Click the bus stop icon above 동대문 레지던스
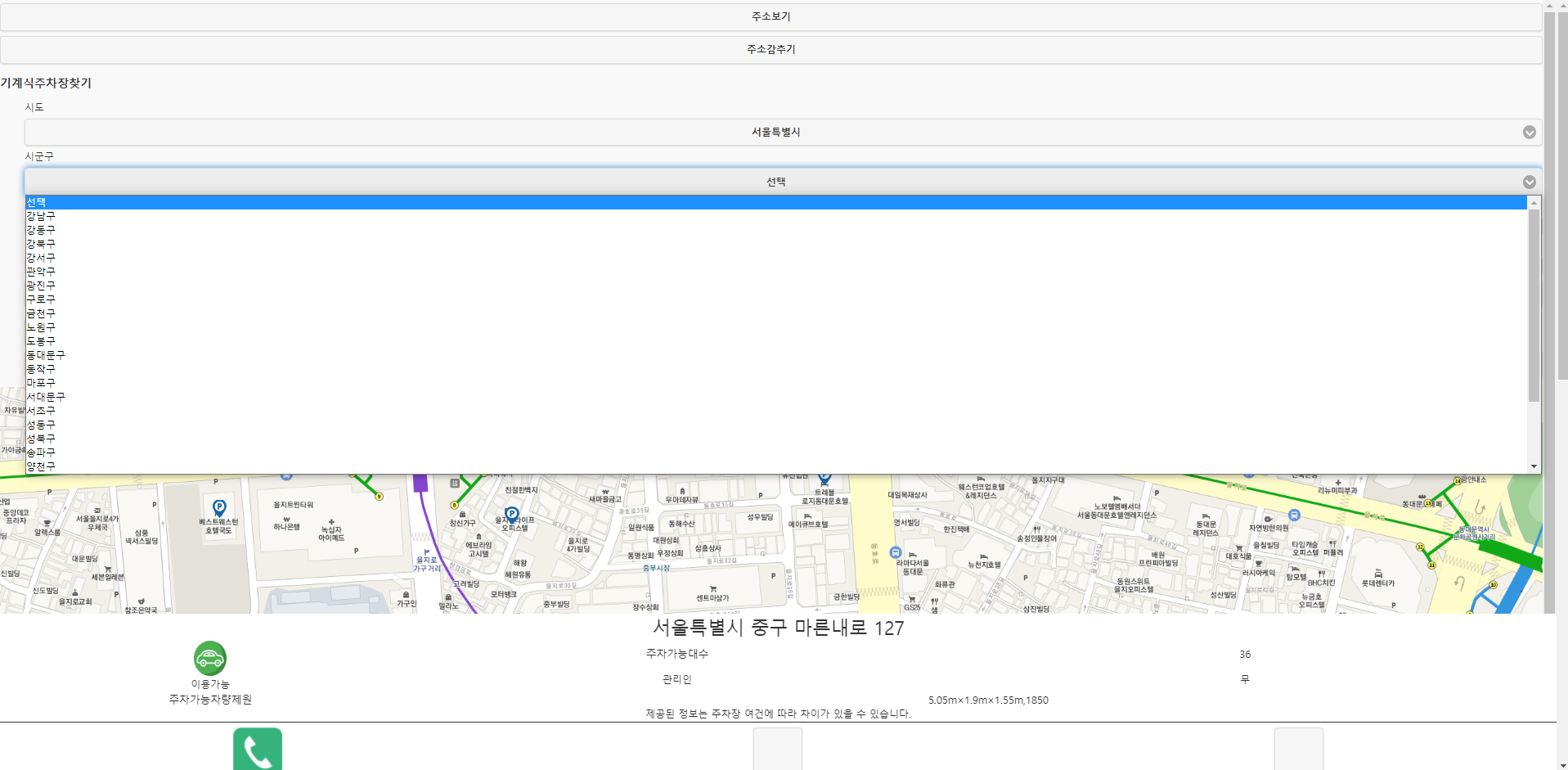This screenshot has height=770, width=1568. 1294,516
